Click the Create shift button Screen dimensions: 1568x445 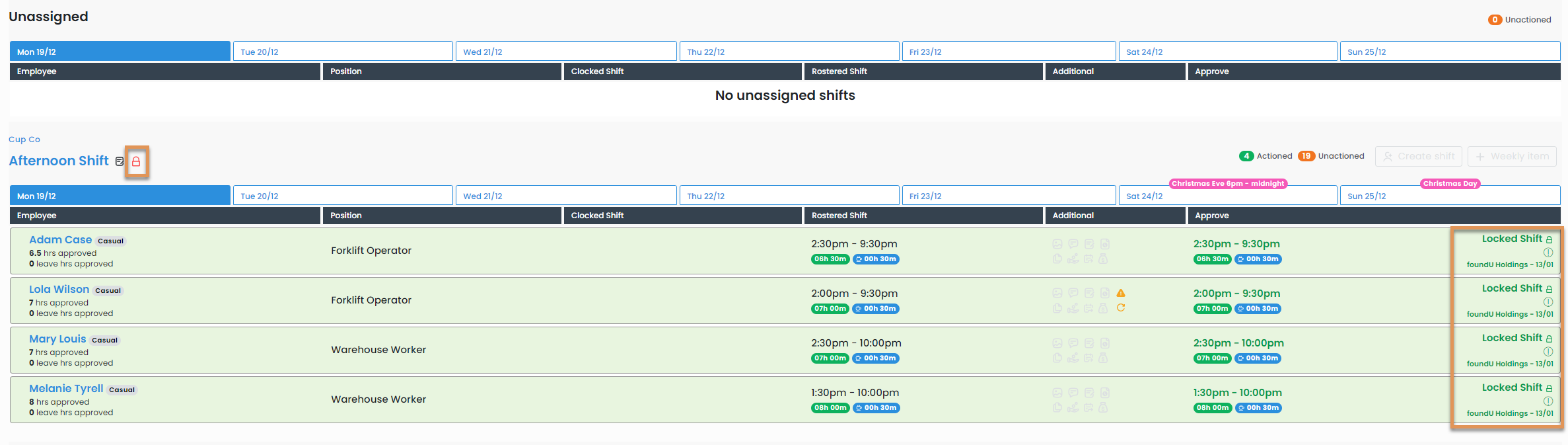click(1418, 157)
